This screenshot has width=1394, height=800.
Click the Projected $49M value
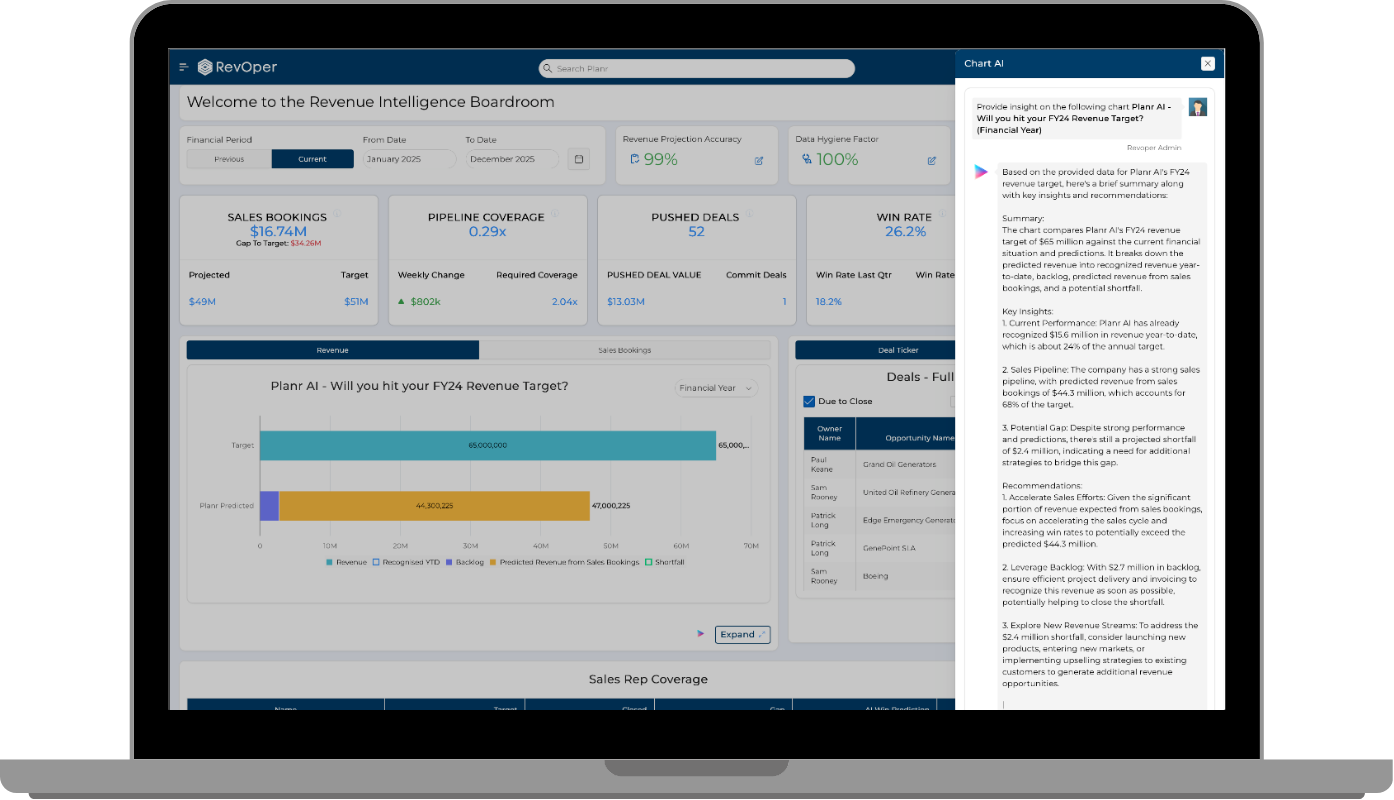tap(201, 301)
